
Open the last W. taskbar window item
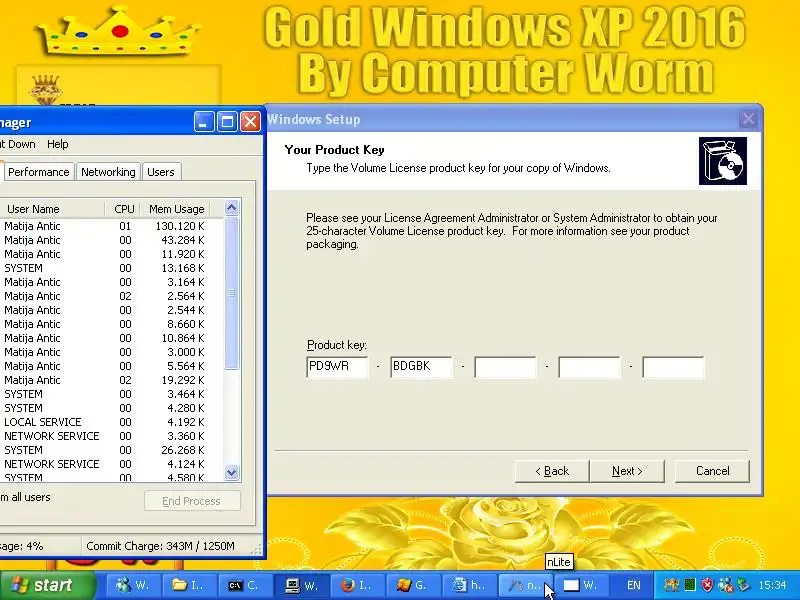(581, 585)
